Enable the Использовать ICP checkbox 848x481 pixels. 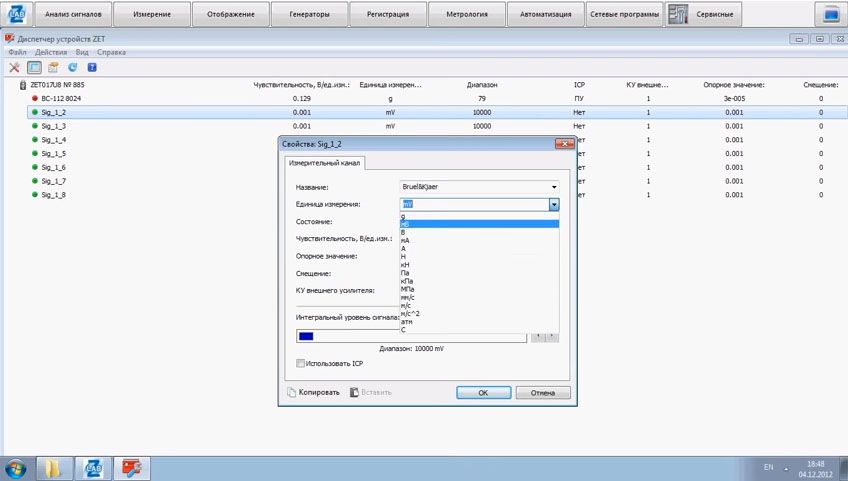point(300,364)
